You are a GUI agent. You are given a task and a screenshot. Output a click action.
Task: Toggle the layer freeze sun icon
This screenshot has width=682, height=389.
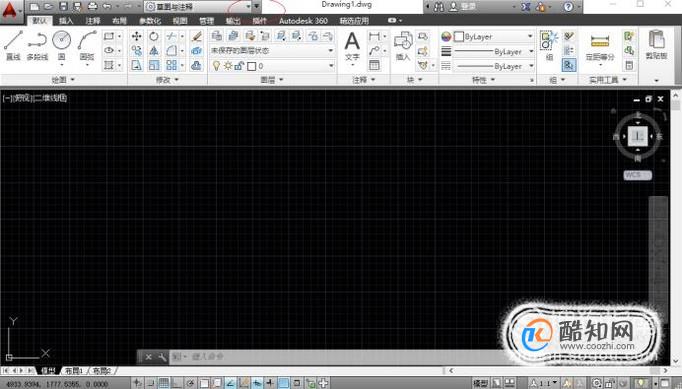click(x=227, y=66)
